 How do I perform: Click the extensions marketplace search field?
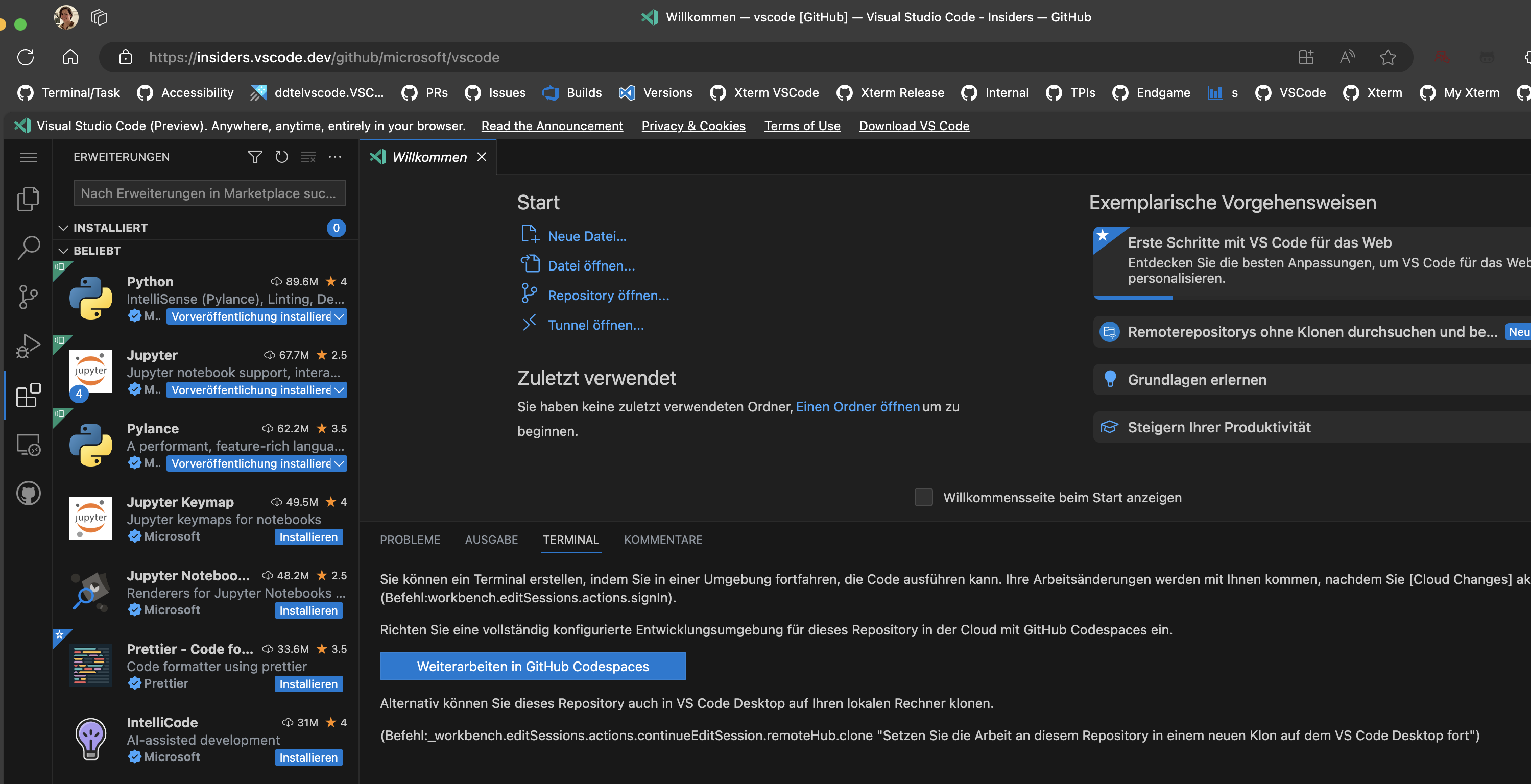pos(209,193)
